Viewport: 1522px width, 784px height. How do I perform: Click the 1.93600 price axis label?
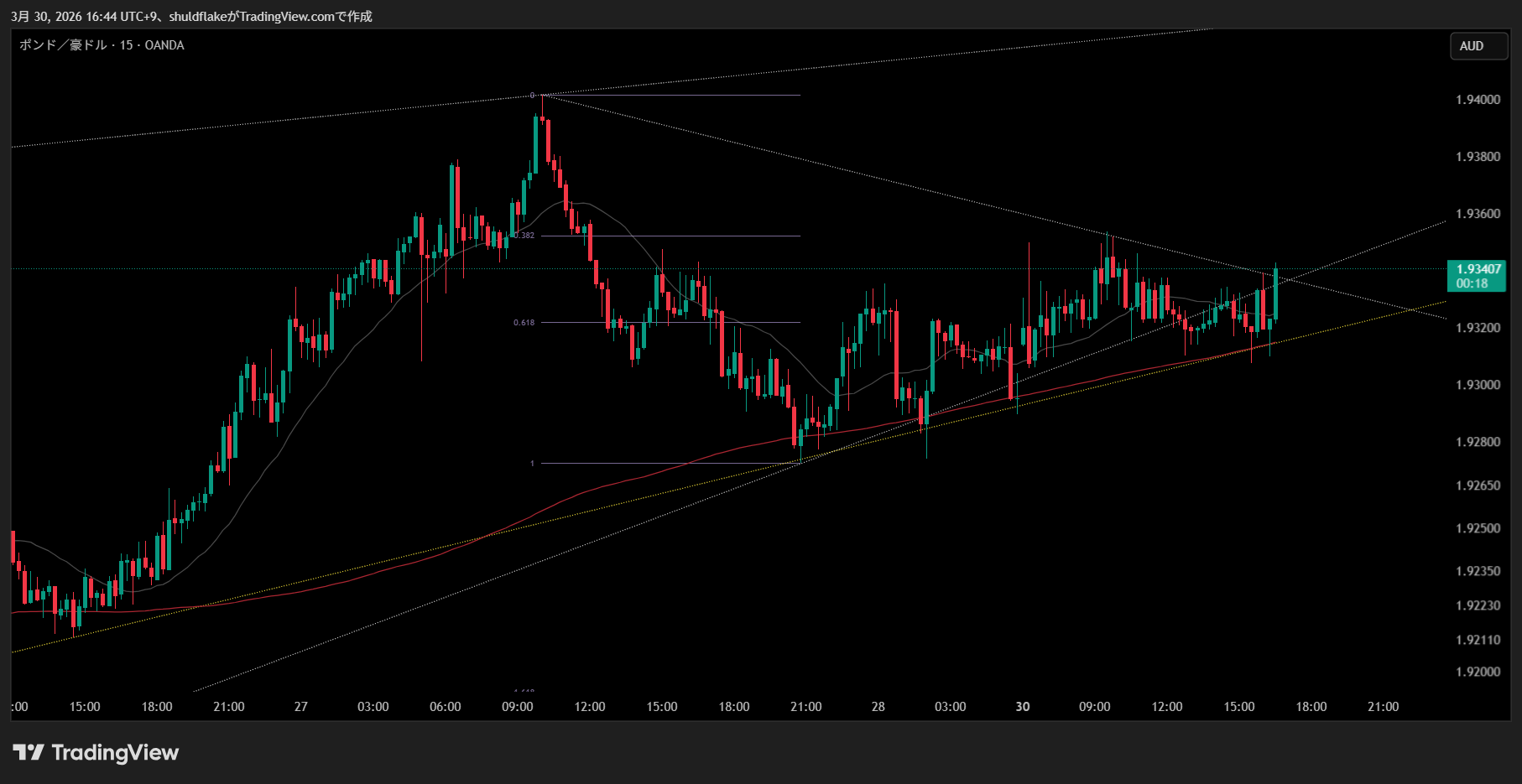click(x=1478, y=214)
